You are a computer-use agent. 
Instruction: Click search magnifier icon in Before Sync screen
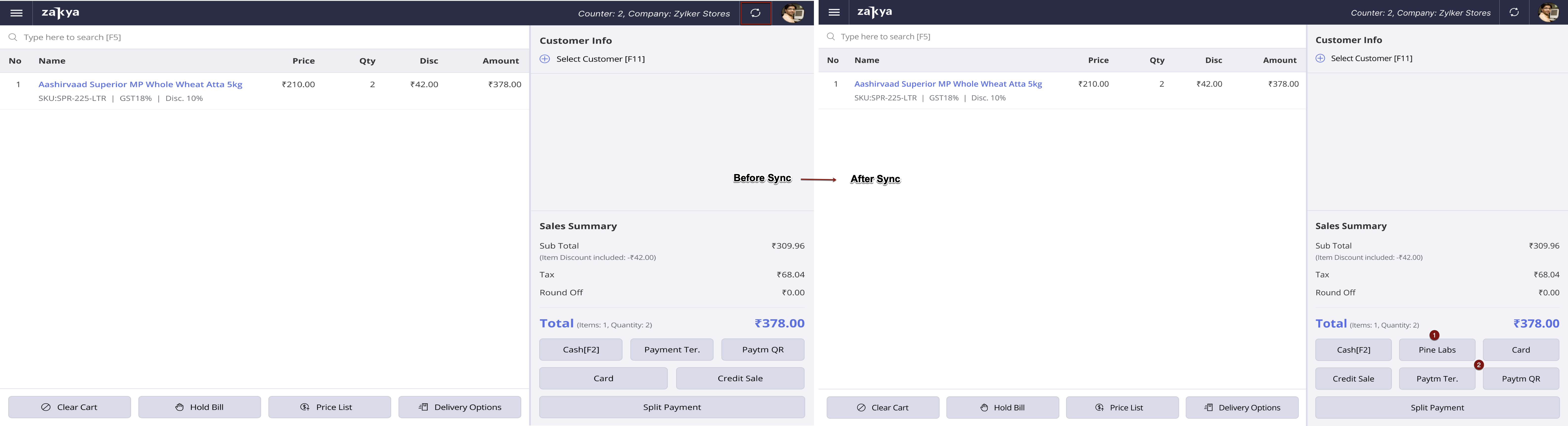[x=13, y=37]
